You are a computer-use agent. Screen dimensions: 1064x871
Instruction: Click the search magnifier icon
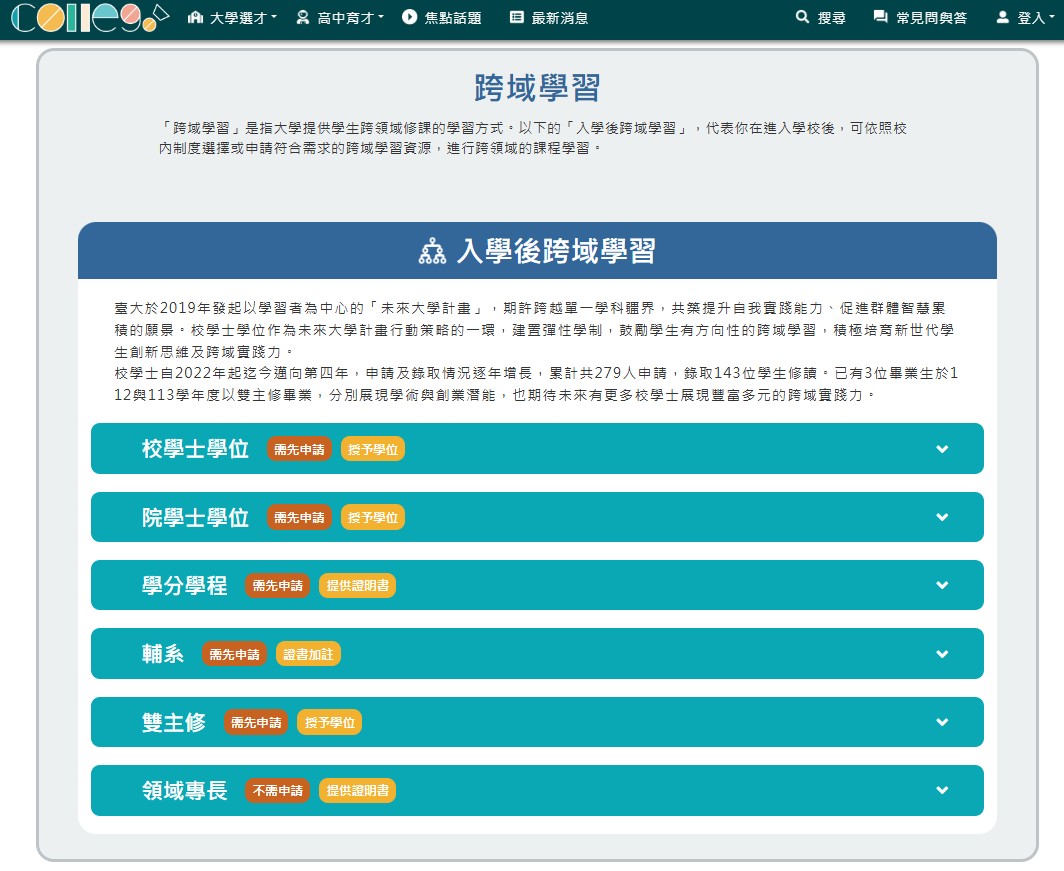pos(801,17)
